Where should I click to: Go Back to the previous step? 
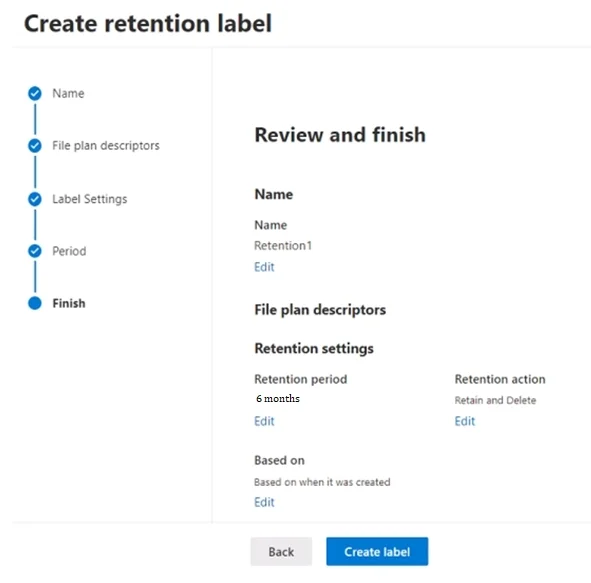click(281, 552)
